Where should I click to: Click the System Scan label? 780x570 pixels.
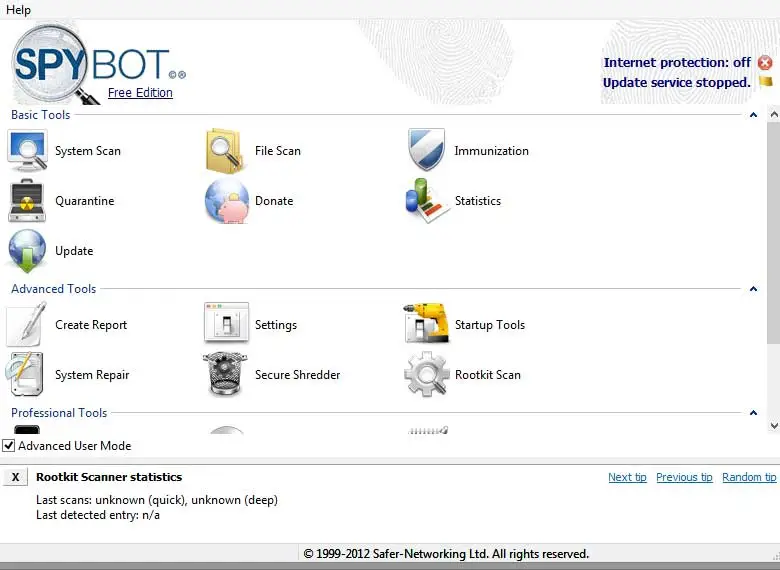click(x=88, y=151)
